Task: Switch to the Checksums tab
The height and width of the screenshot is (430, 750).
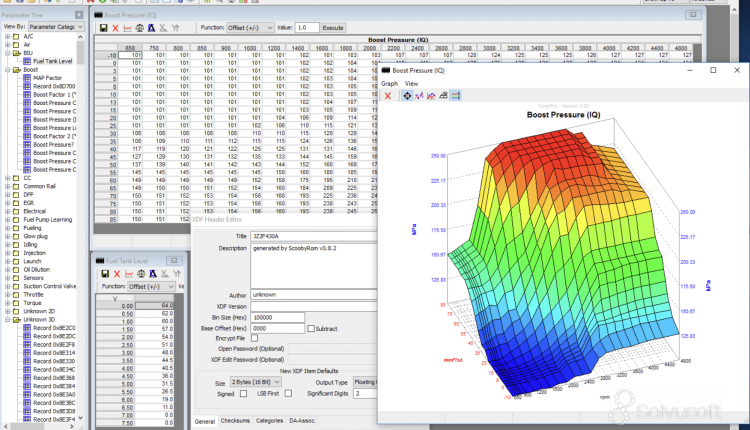Action: [x=235, y=420]
